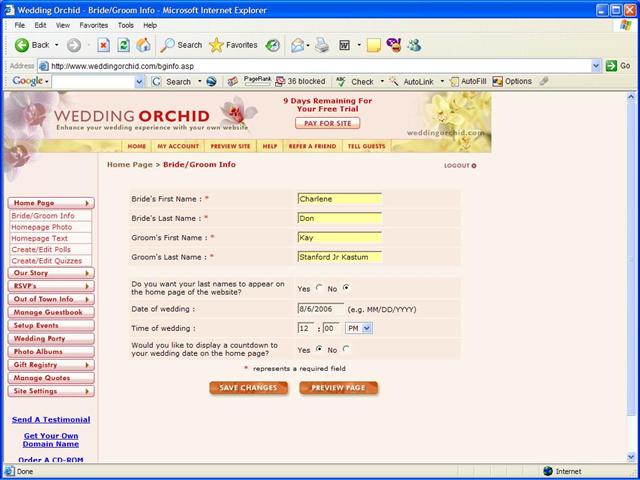The image size is (640, 480).
Task: Open the Help menu in menu bar
Action: click(x=150, y=25)
